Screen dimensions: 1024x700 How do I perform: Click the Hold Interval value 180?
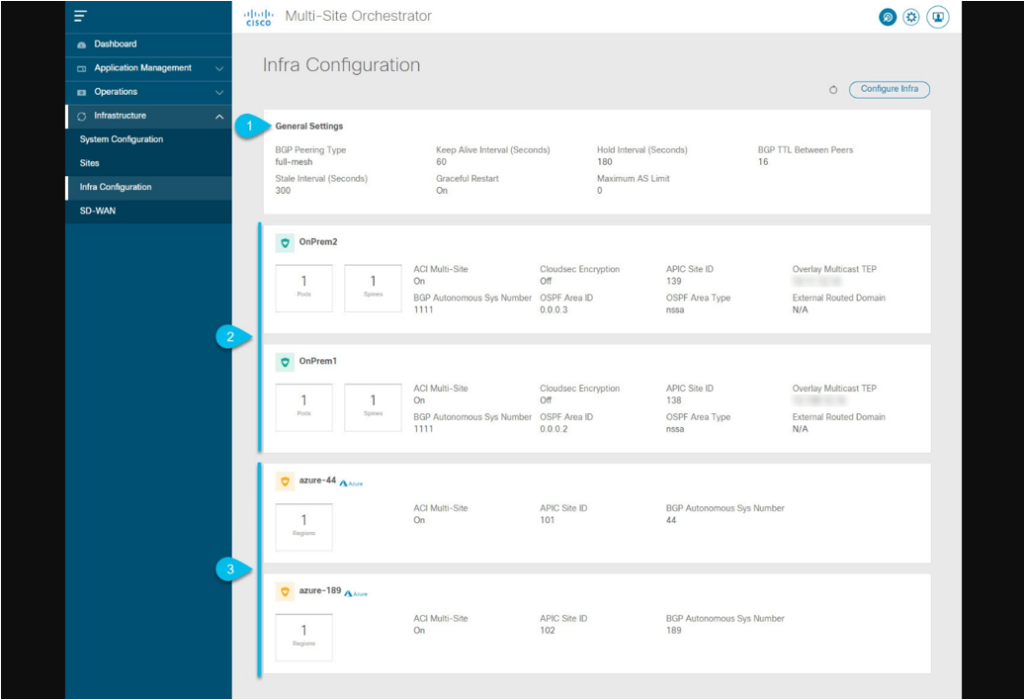pyautogui.click(x=605, y=162)
